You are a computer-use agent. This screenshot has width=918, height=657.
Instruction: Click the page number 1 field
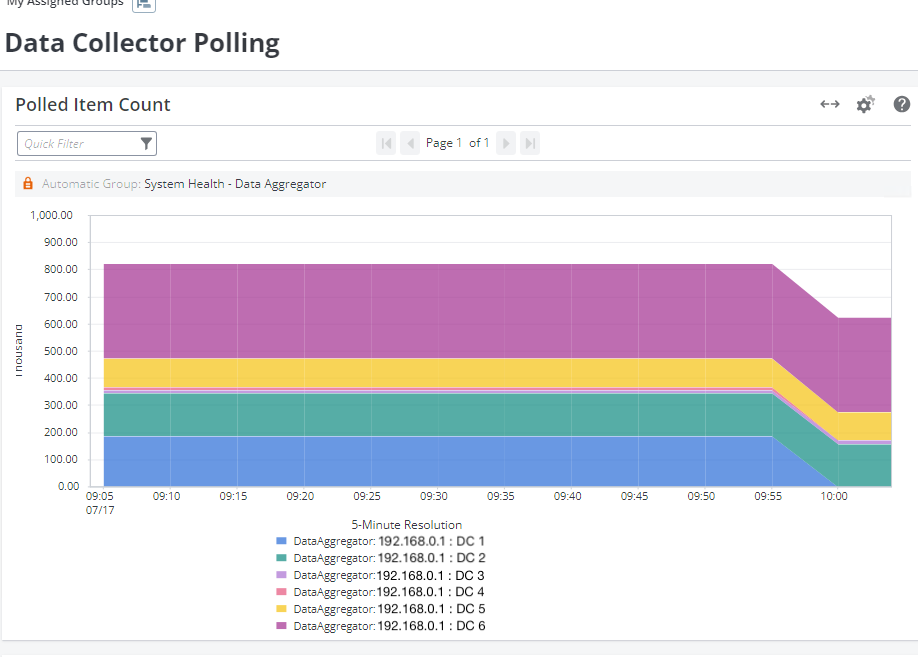[458, 144]
